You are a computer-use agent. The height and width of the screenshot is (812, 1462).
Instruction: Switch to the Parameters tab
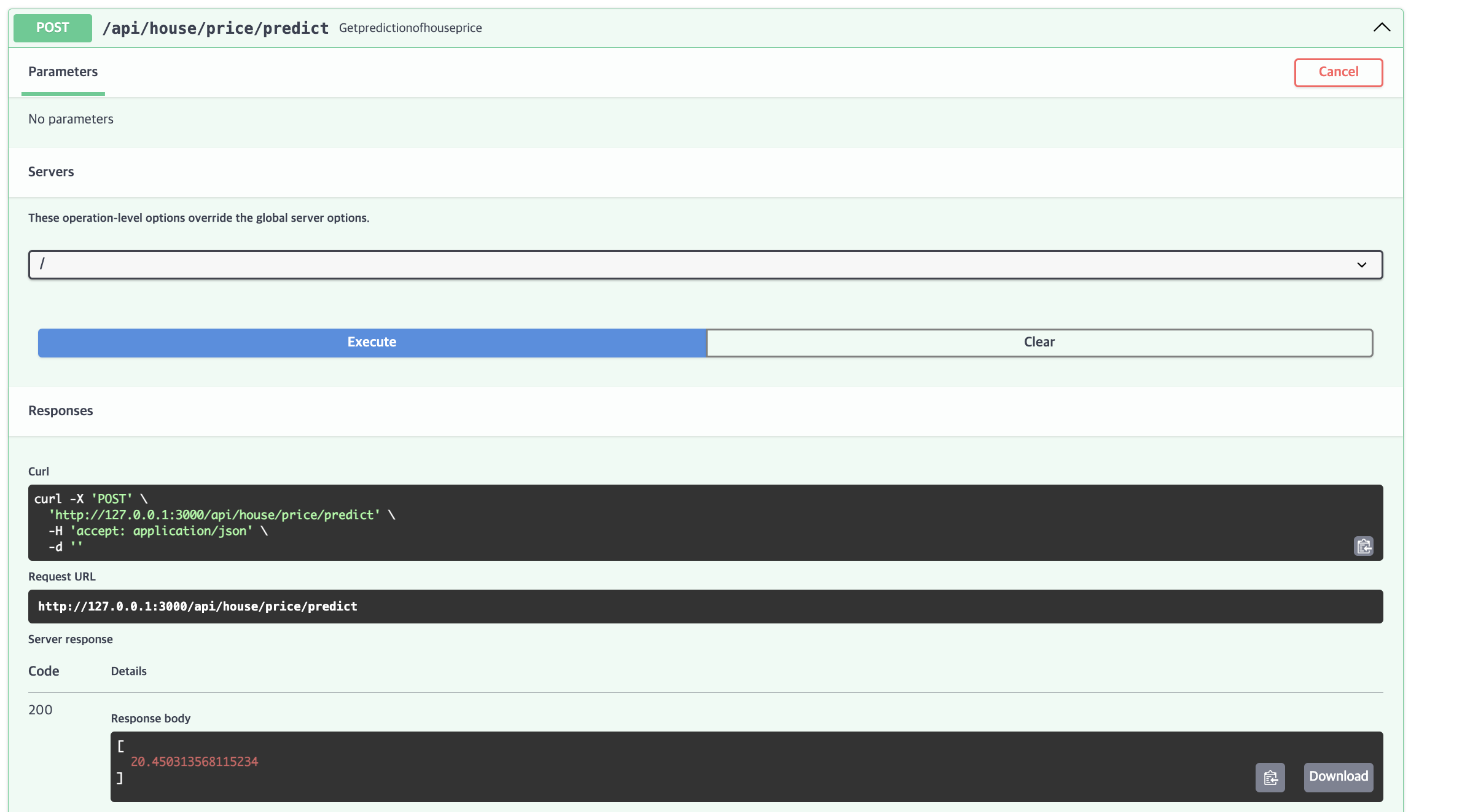63,72
